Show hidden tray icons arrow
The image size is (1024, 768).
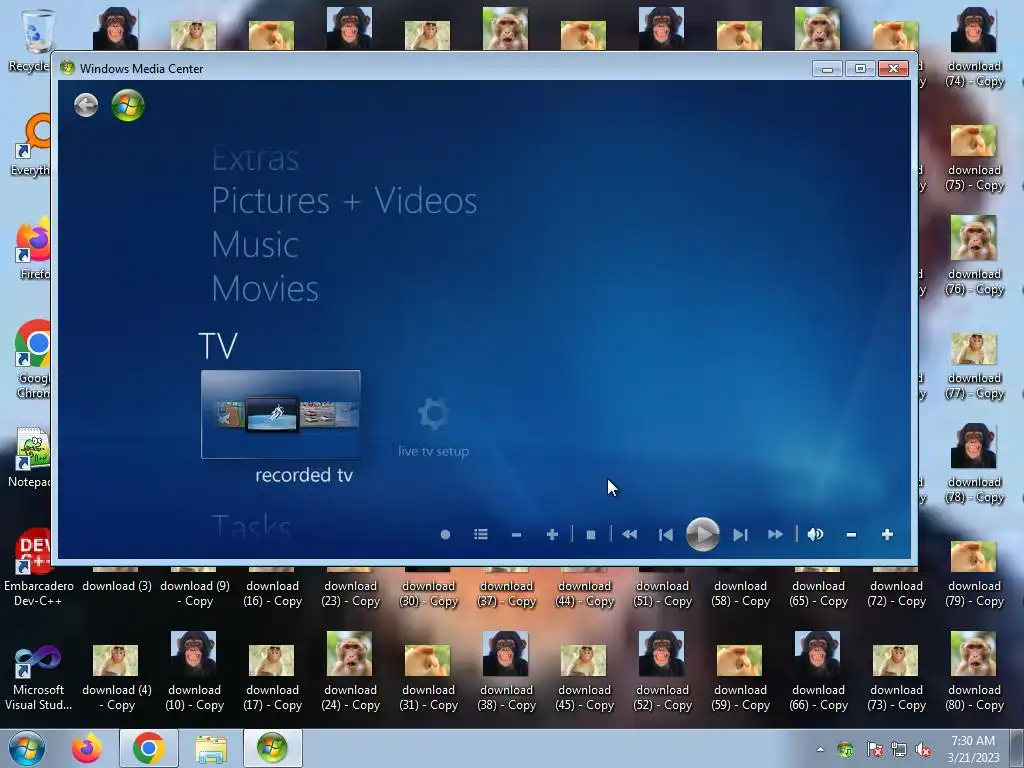(x=820, y=749)
